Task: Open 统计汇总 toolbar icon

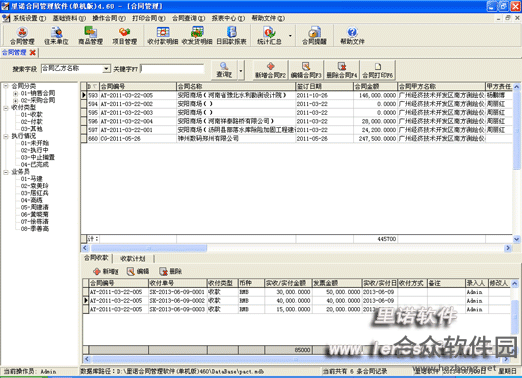Action: click(x=269, y=36)
